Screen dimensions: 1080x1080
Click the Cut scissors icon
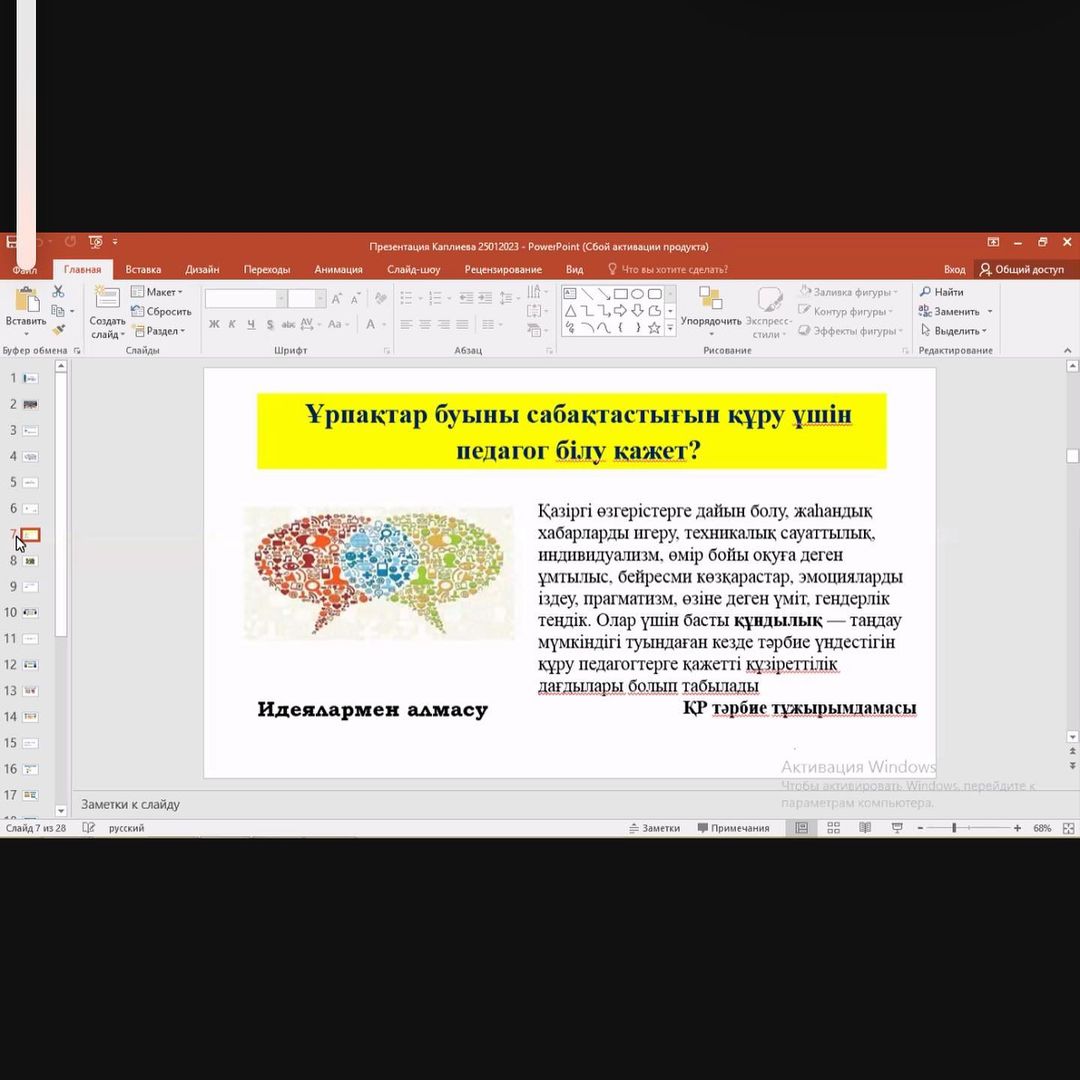pos(58,291)
